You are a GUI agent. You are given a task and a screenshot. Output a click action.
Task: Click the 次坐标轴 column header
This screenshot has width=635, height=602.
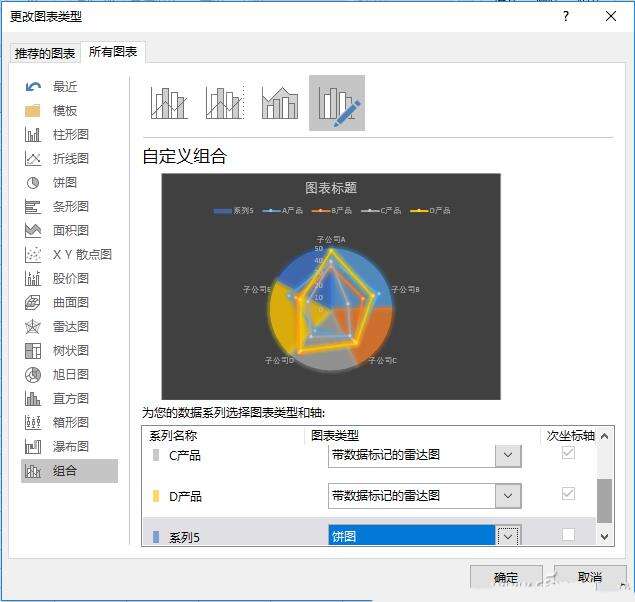click(x=571, y=436)
